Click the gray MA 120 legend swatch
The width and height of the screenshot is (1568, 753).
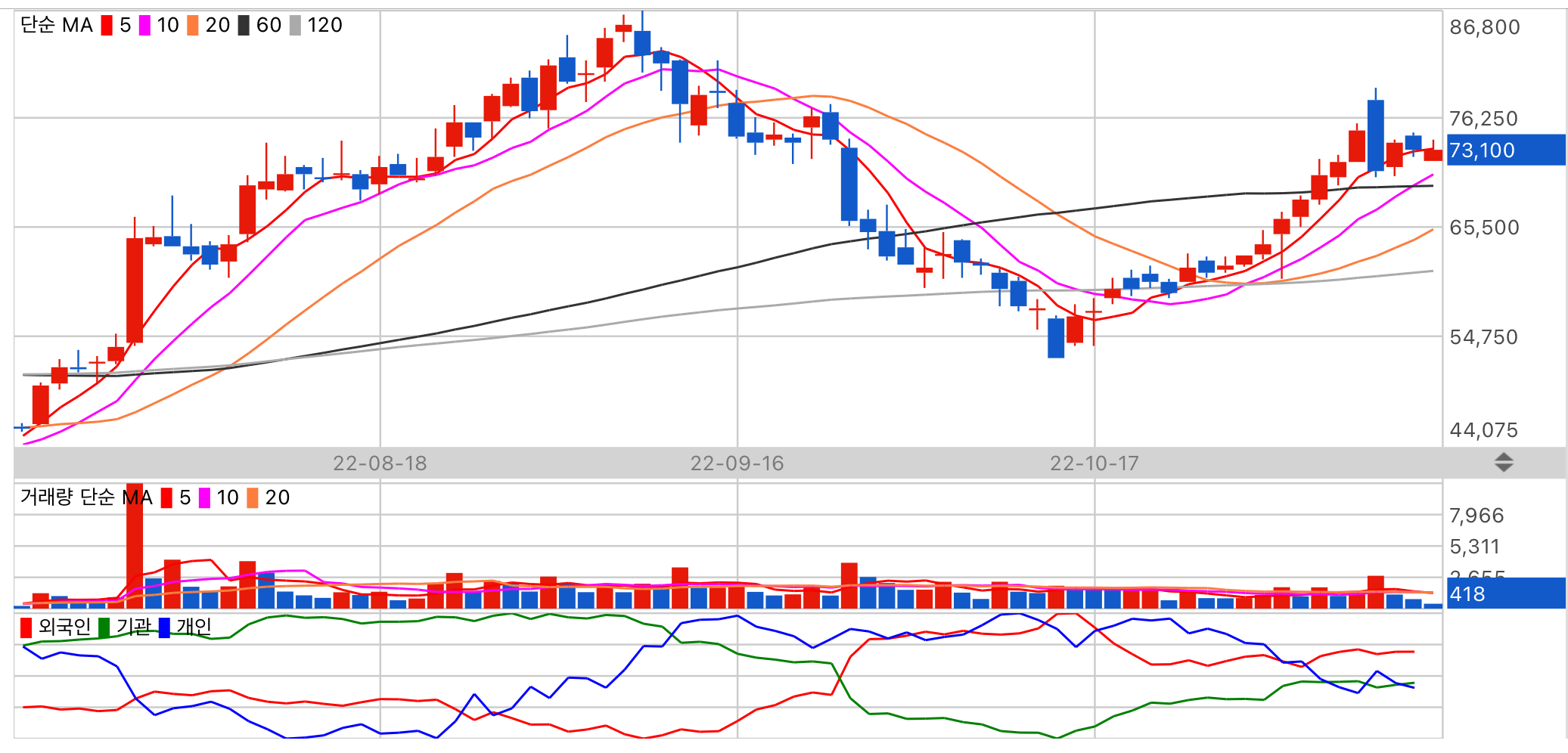[x=295, y=26]
